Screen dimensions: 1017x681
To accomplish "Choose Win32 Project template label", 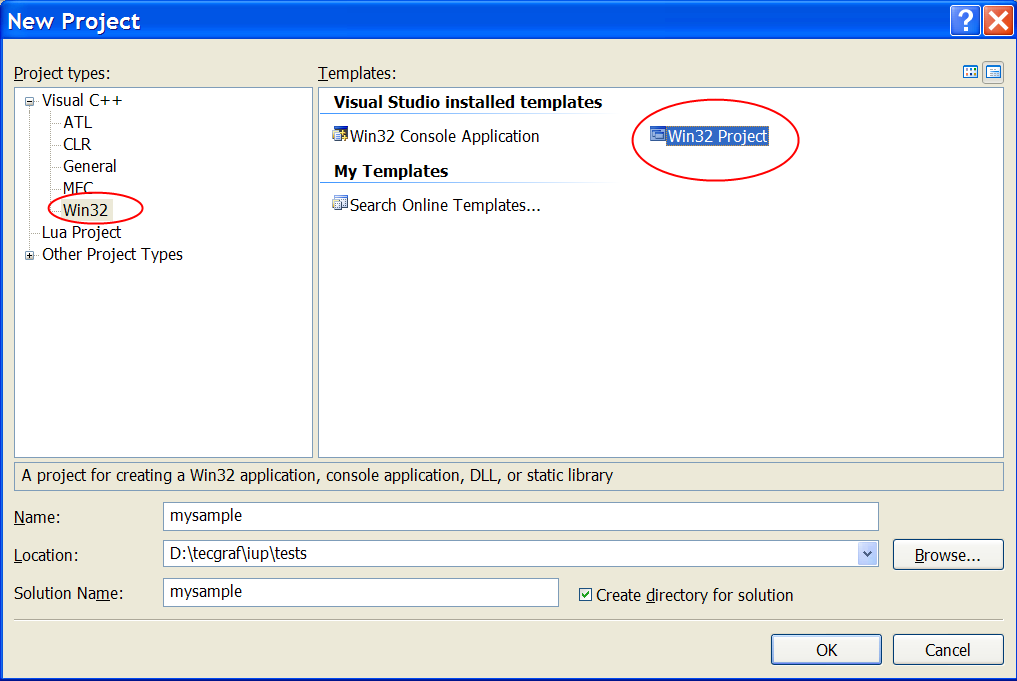I will coord(717,136).
